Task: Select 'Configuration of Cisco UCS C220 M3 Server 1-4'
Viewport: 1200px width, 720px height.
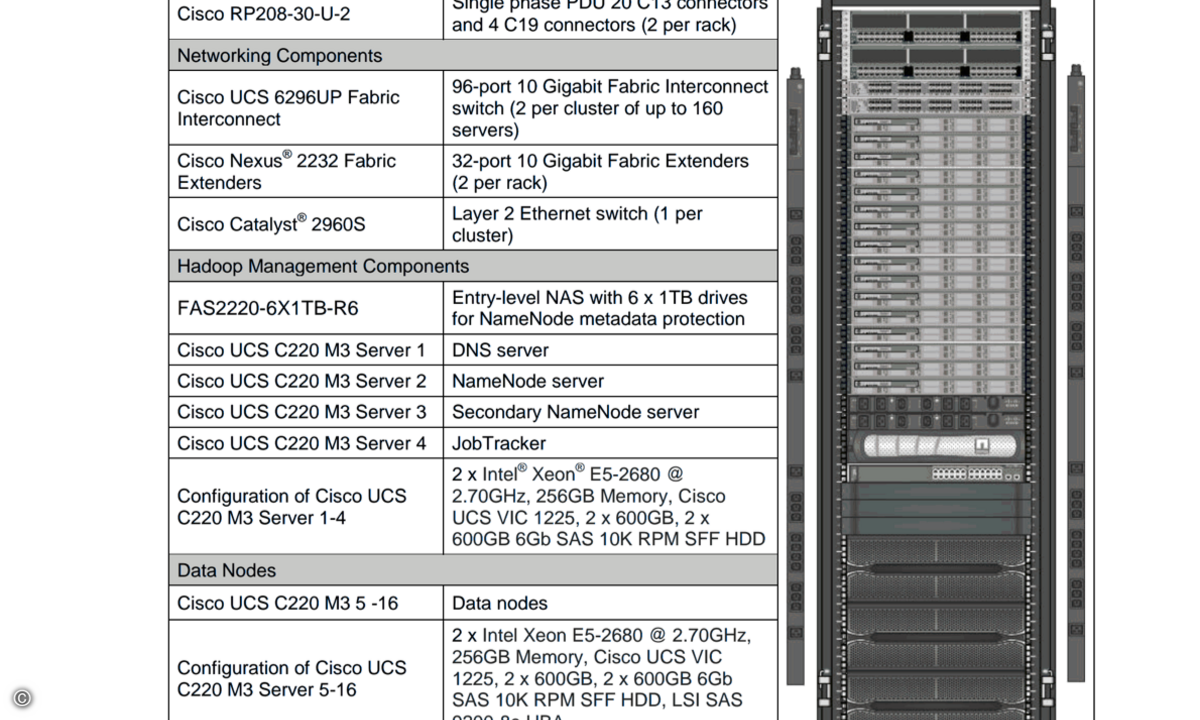Action: (306, 506)
